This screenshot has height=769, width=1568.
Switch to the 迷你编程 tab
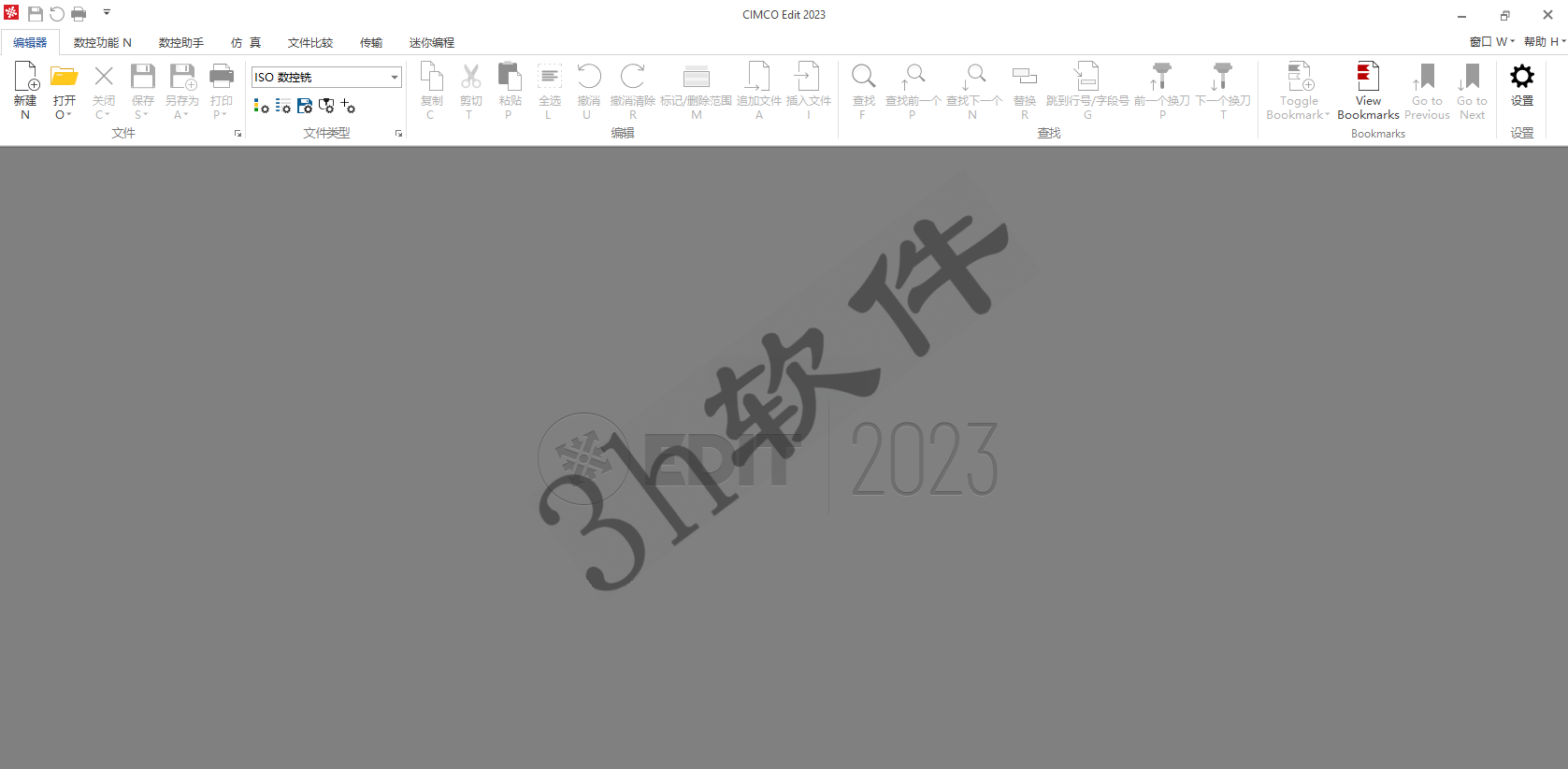pyautogui.click(x=432, y=42)
